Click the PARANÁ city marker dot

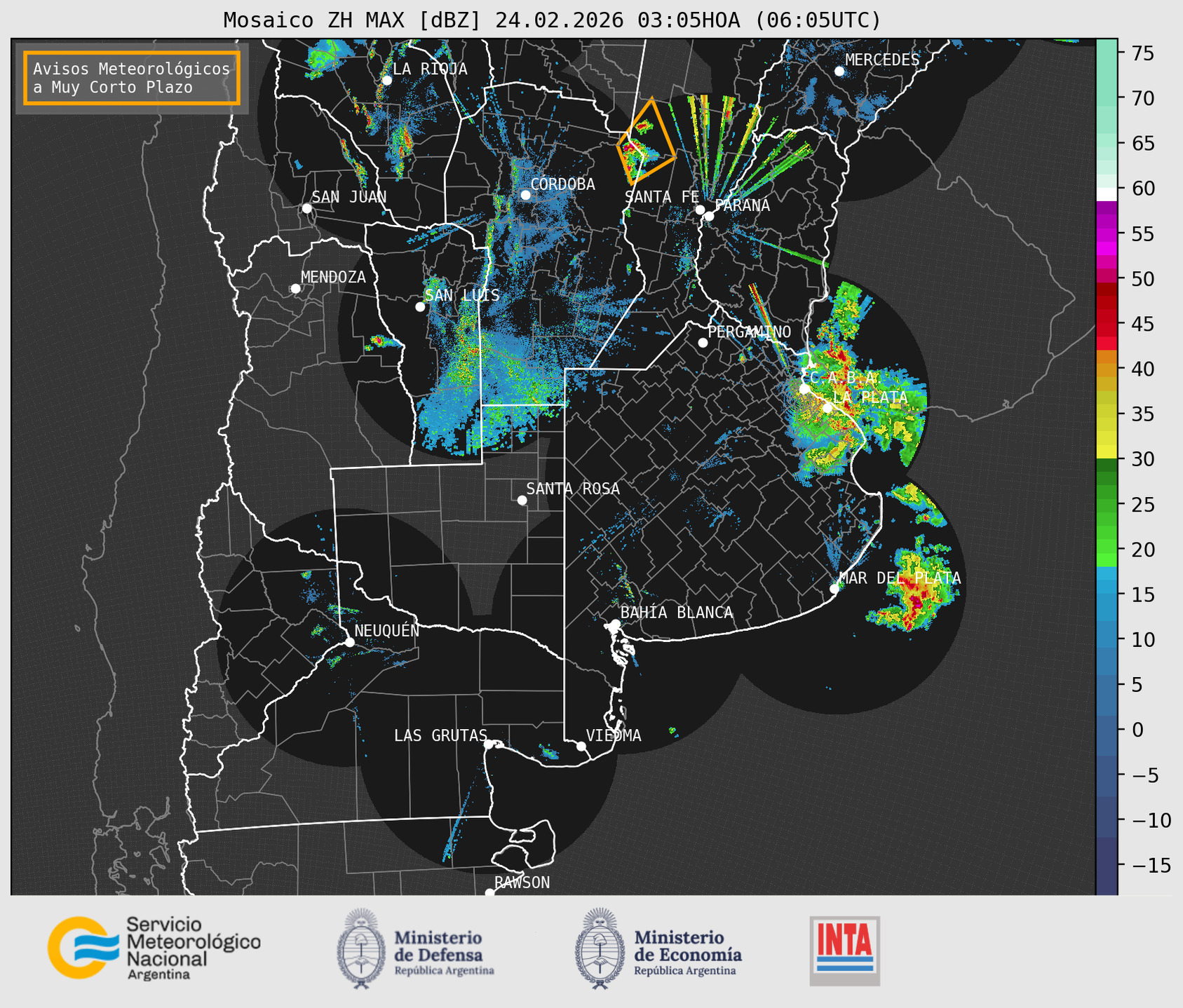[x=709, y=216]
